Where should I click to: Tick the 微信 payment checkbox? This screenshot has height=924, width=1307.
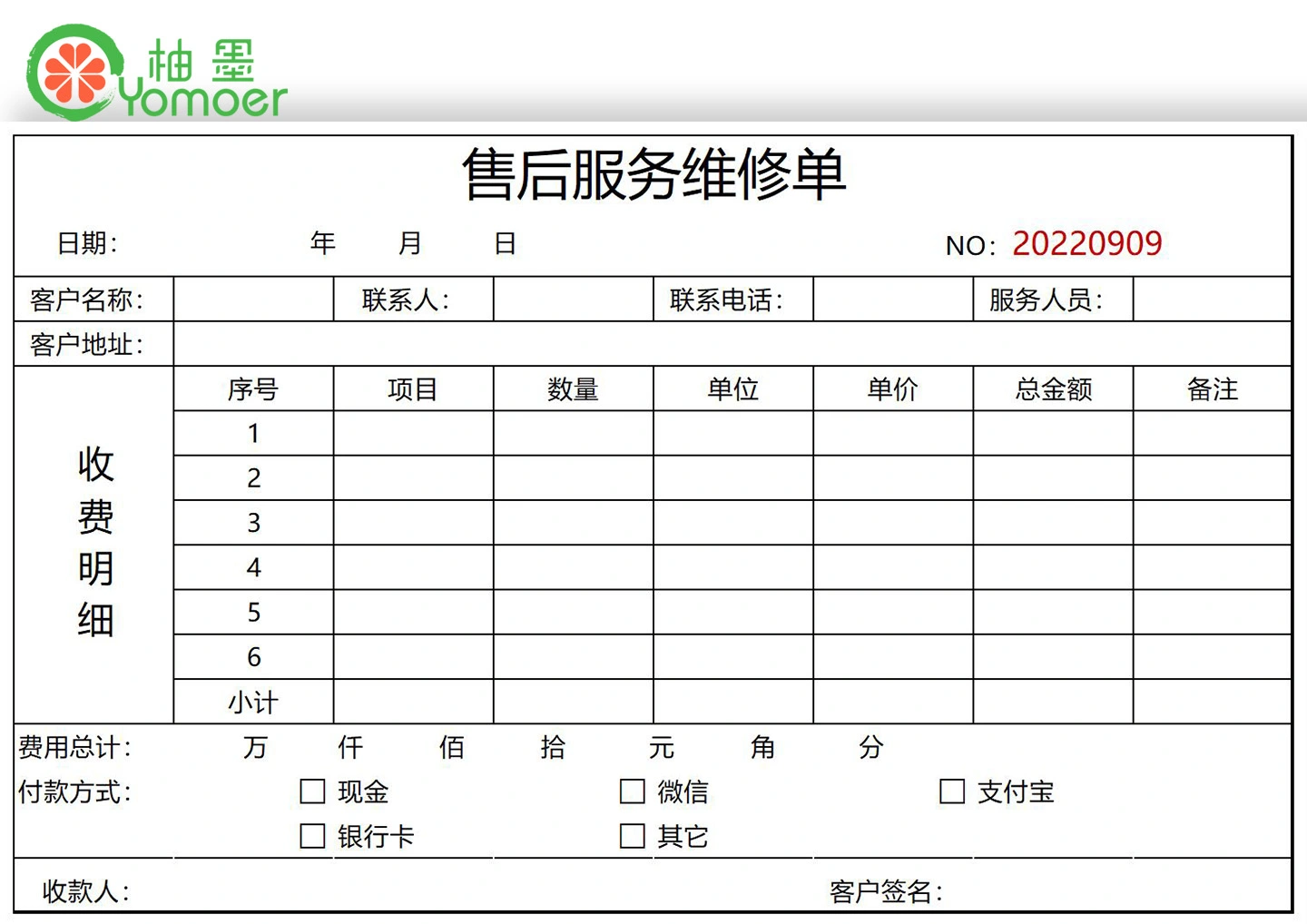click(632, 791)
